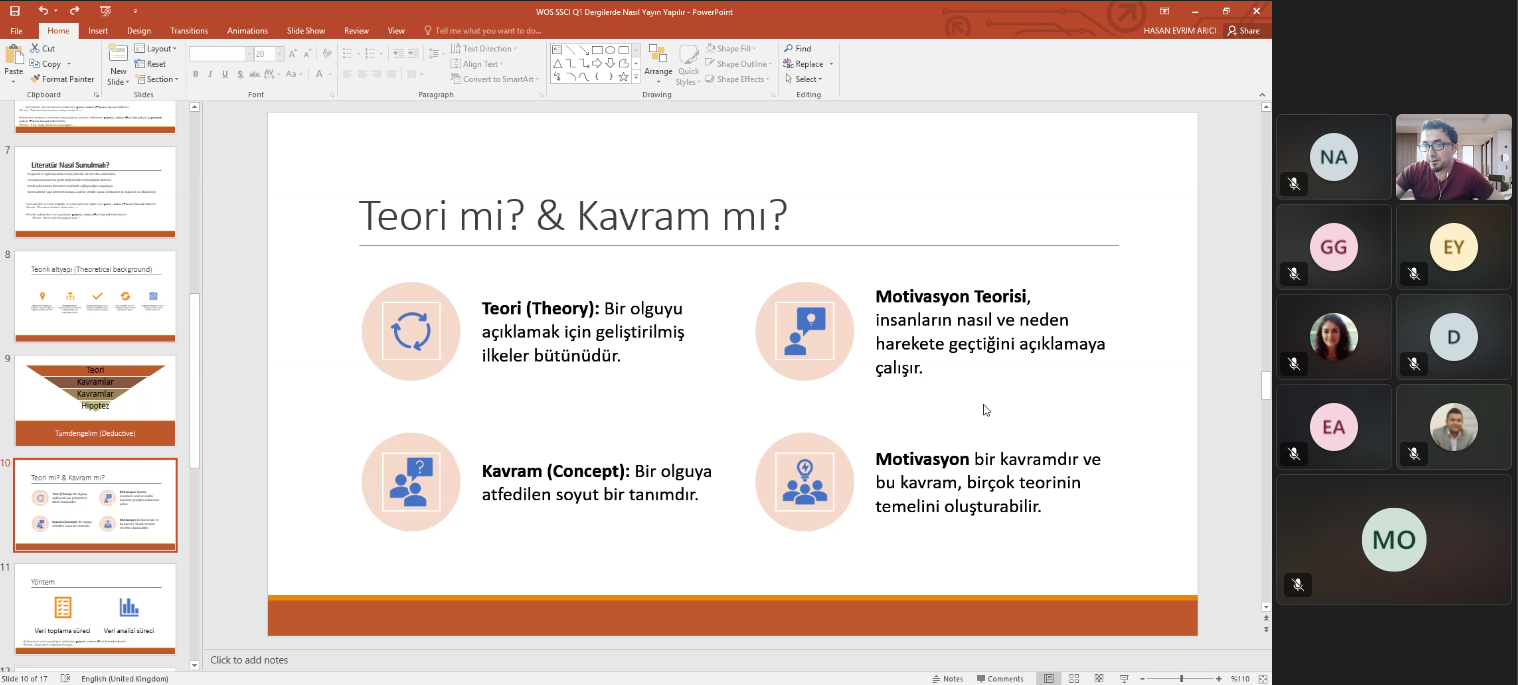Switch to Slide Sorter view icon
Image resolution: width=1518 pixels, height=685 pixels.
pos(1073,678)
